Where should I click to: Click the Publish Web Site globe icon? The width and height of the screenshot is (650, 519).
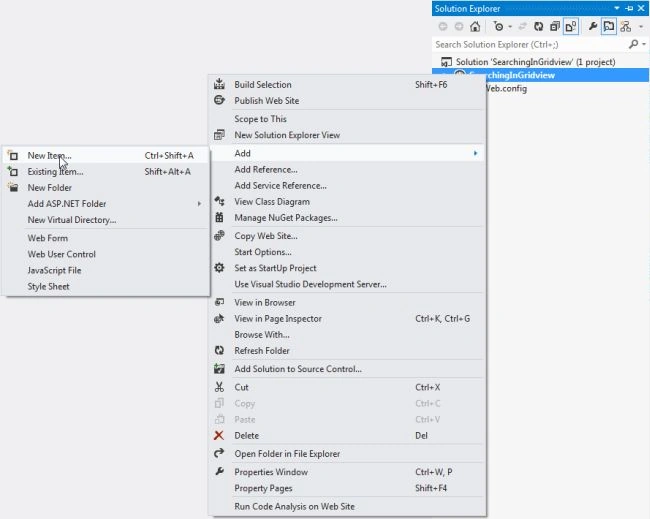(219, 100)
